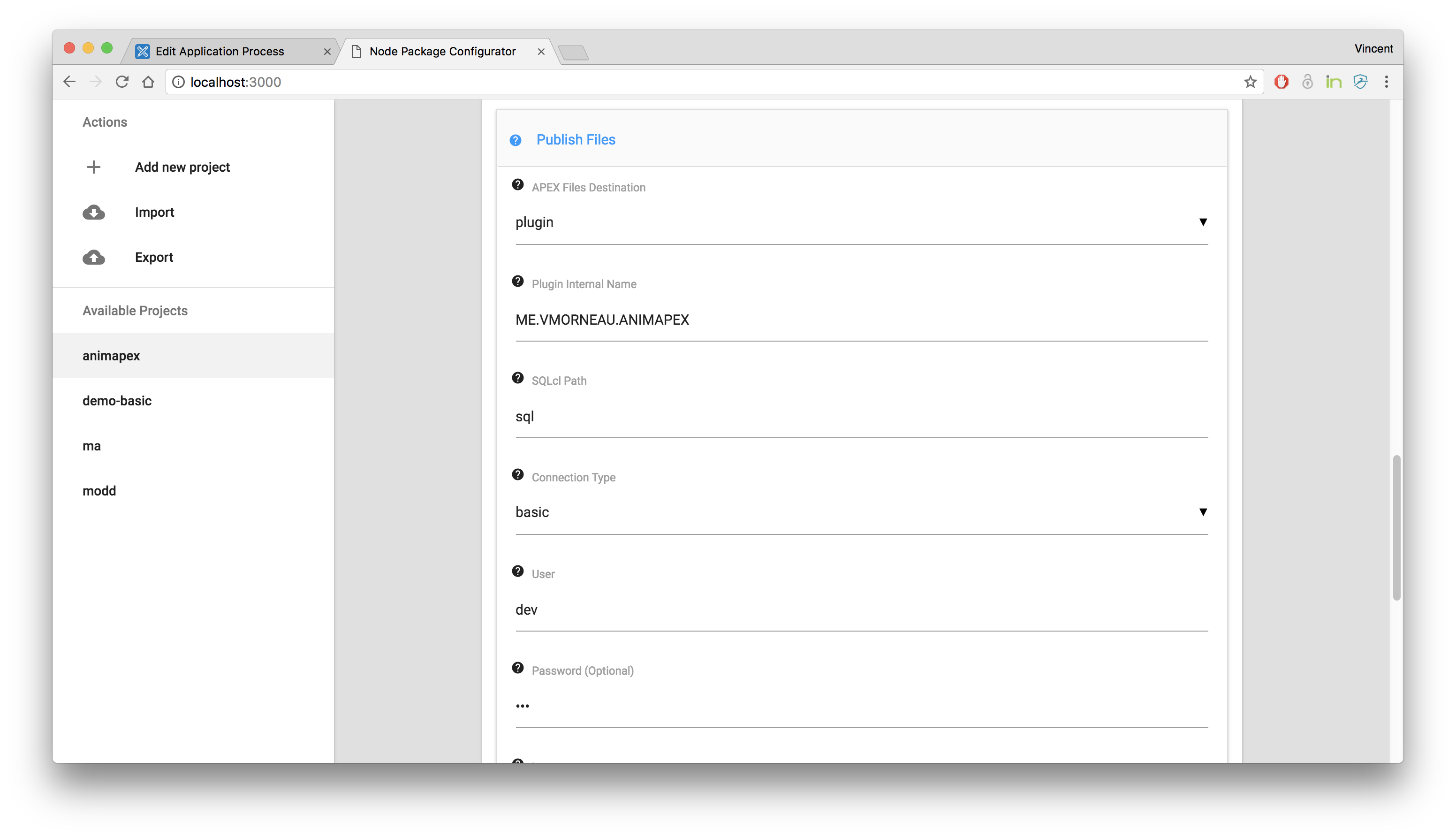Open Chrome three-dot menu
This screenshot has width=1456, height=838.
coord(1387,82)
